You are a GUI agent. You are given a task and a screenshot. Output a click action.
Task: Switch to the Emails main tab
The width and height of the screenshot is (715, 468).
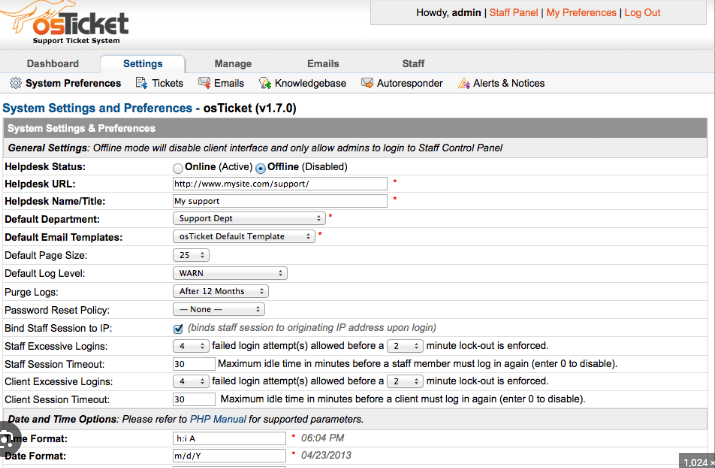pos(323,63)
